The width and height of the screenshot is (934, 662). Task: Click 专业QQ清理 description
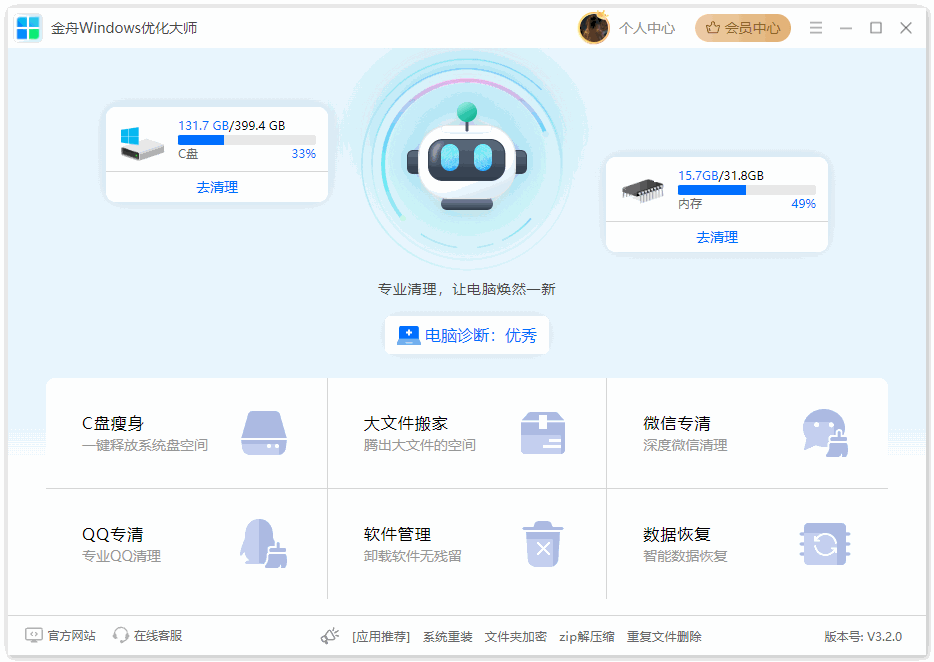pyautogui.click(x=122, y=556)
